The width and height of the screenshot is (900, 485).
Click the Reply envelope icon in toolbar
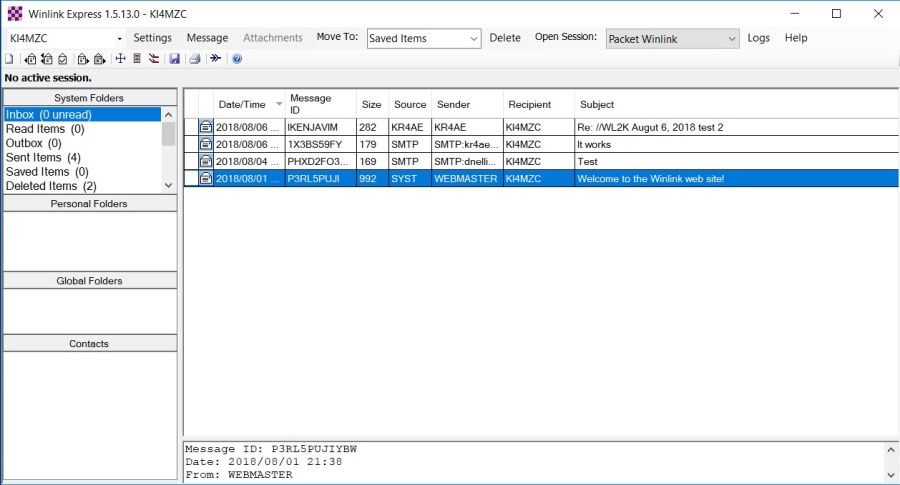point(31,59)
